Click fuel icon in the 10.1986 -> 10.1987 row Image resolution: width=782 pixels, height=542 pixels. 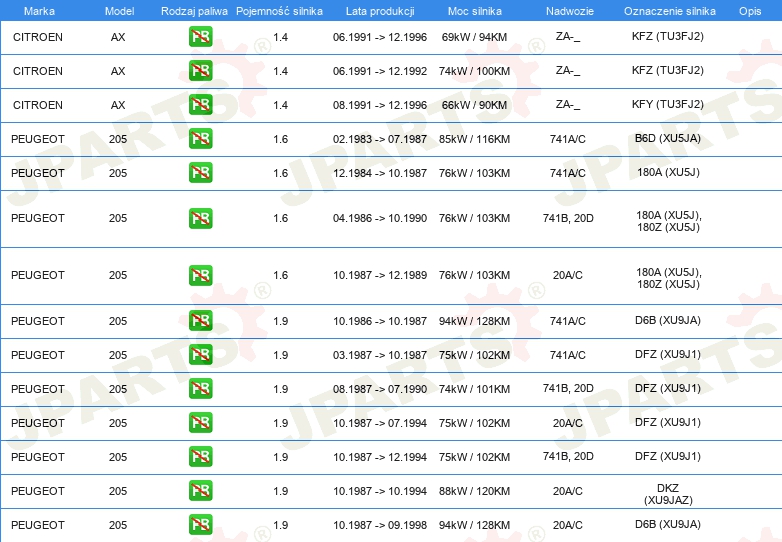click(200, 321)
